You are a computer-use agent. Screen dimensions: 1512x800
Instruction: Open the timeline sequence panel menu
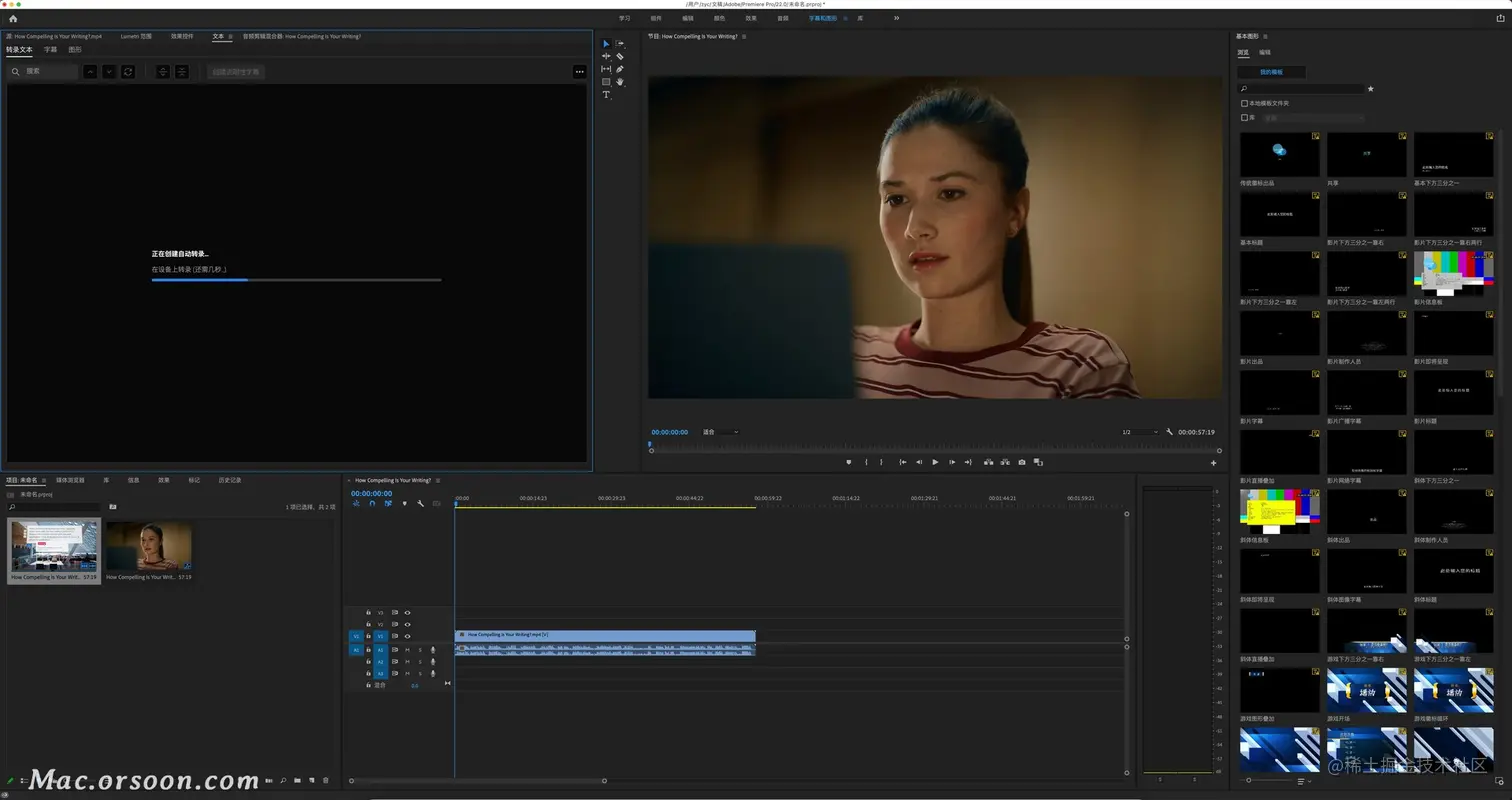[x=438, y=480]
